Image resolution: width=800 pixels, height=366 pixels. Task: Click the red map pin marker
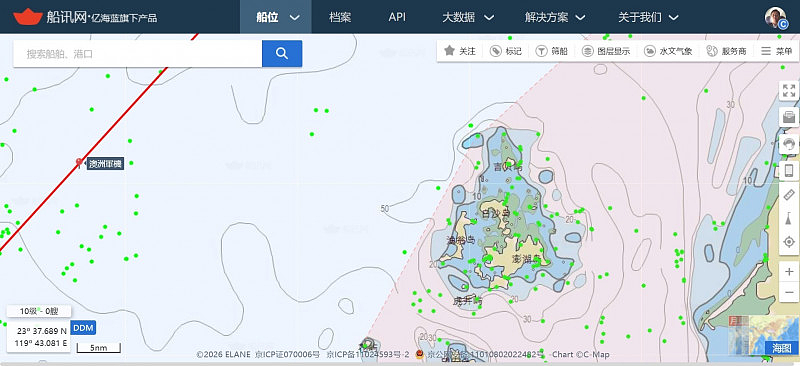(x=79, y=163)
